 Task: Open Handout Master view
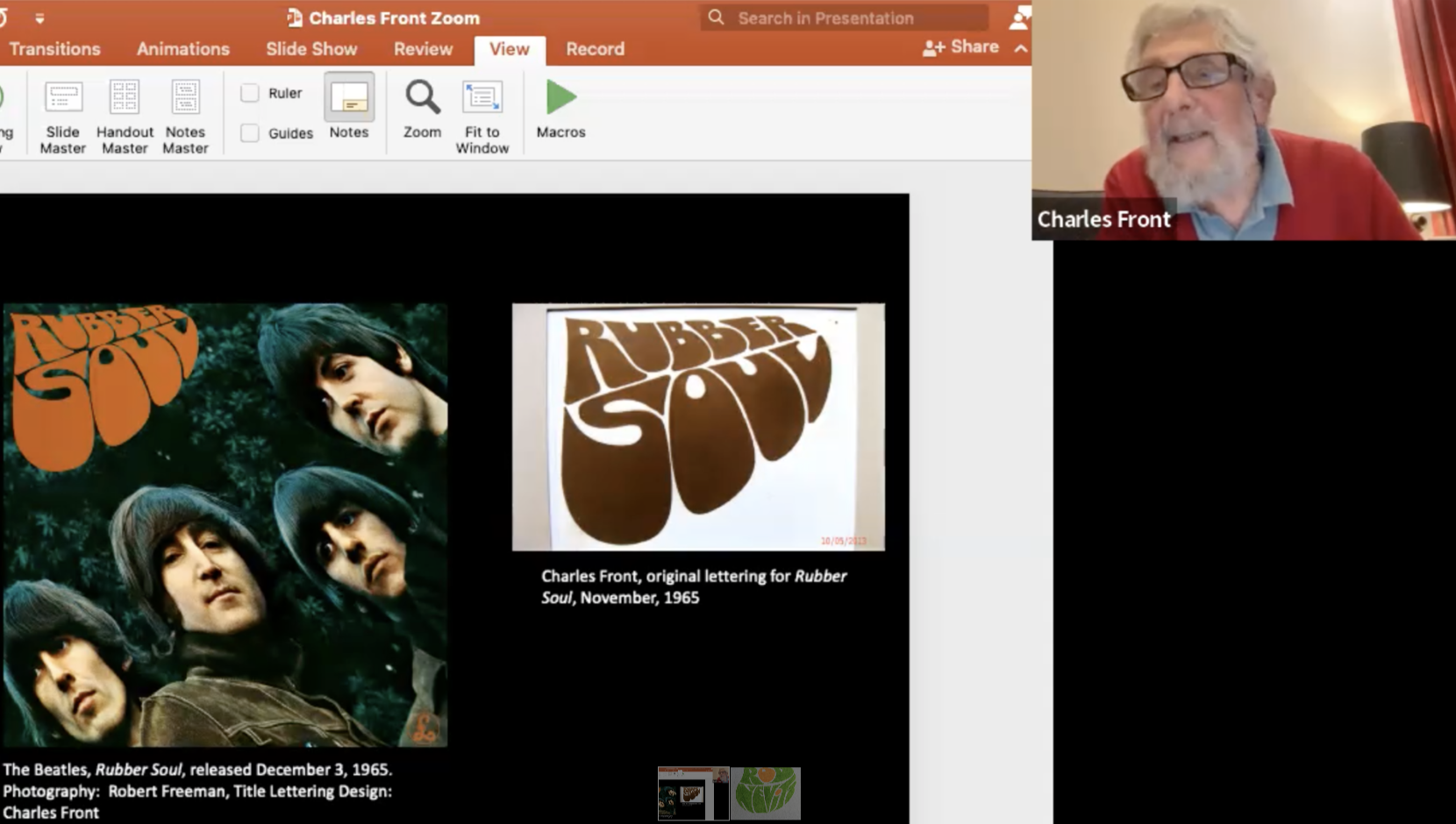pyautogui.click(x=125, y=117)
